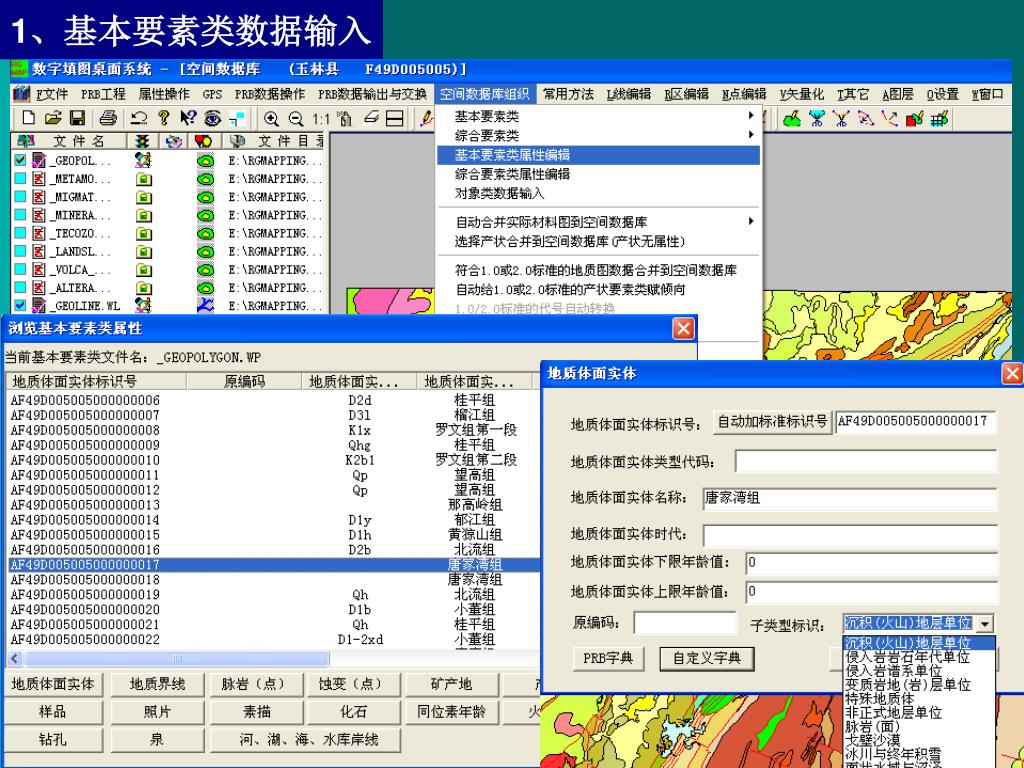Viewport: 1024px width, 768px height.
Task: Open the F文件 menu
Action: (52, 94)
